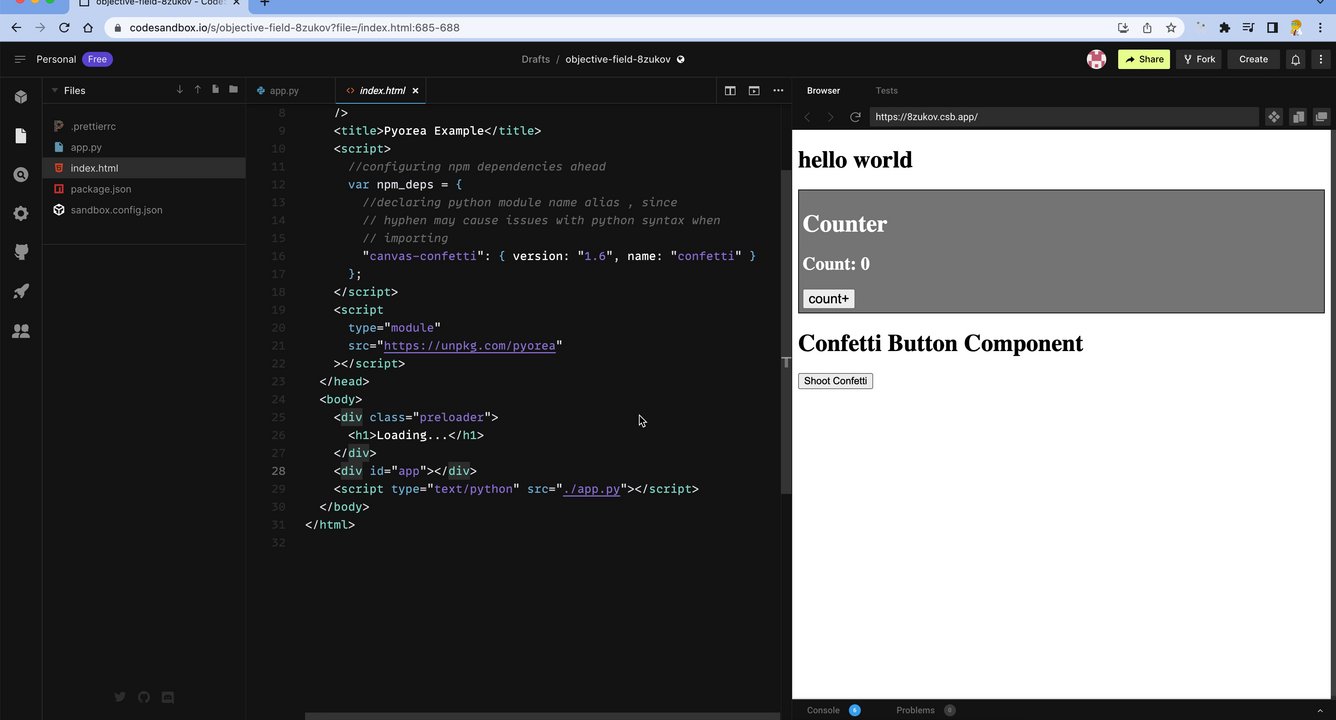Go back in the sandbox preview browser
The image size is (1336, 720).
(x=807, y=117)
